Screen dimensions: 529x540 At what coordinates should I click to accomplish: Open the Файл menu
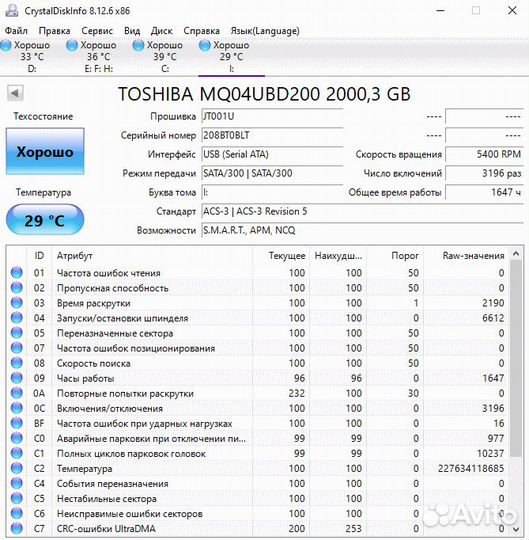[16, 31]
